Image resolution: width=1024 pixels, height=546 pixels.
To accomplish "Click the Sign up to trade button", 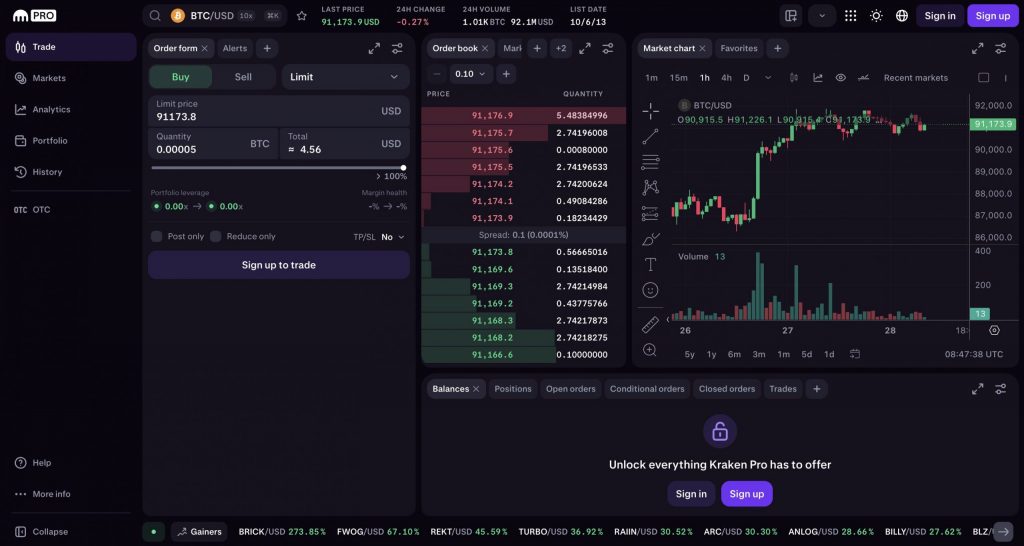I will click(279, 265).
